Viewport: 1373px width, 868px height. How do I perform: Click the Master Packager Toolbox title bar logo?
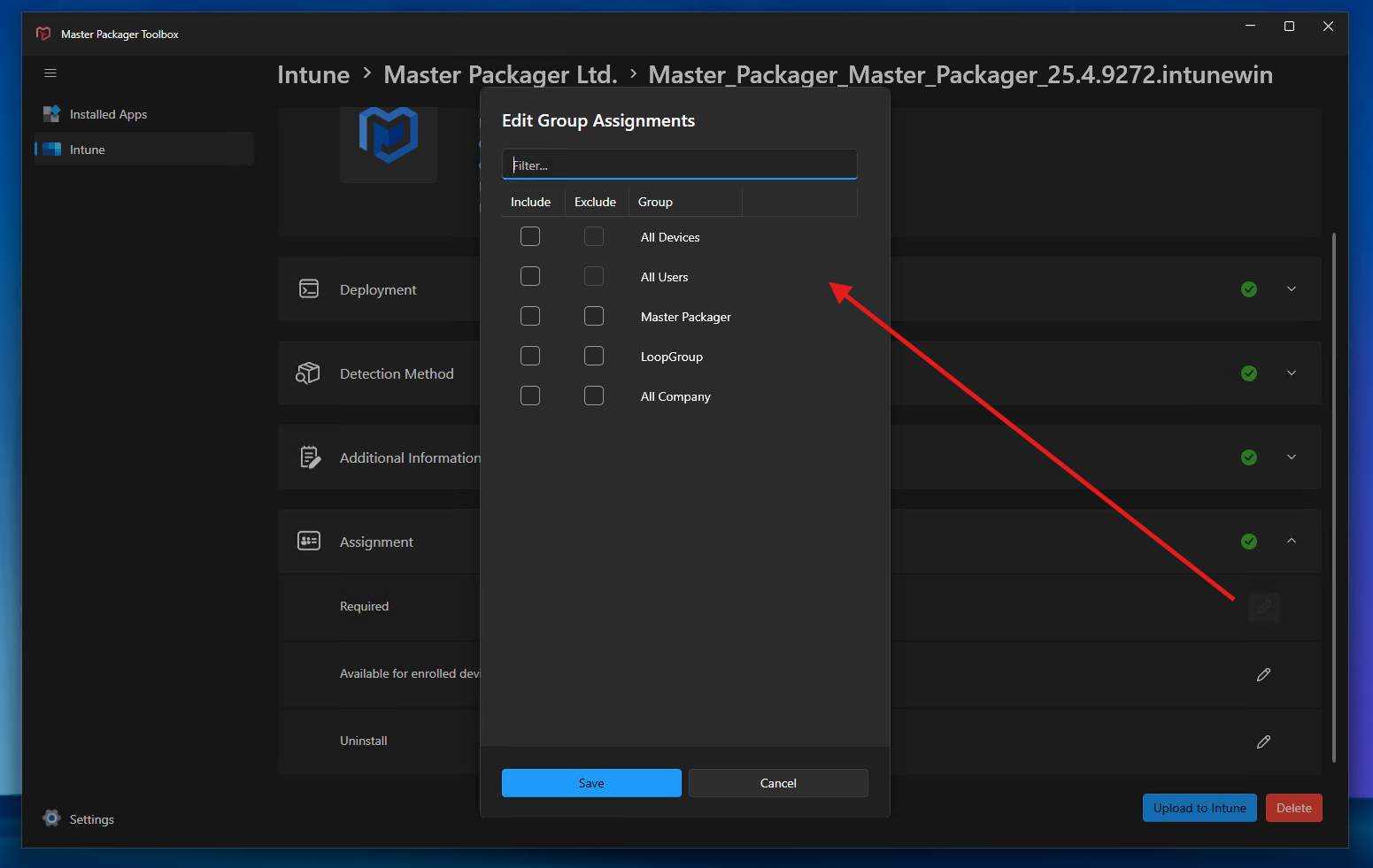[43, 34]
